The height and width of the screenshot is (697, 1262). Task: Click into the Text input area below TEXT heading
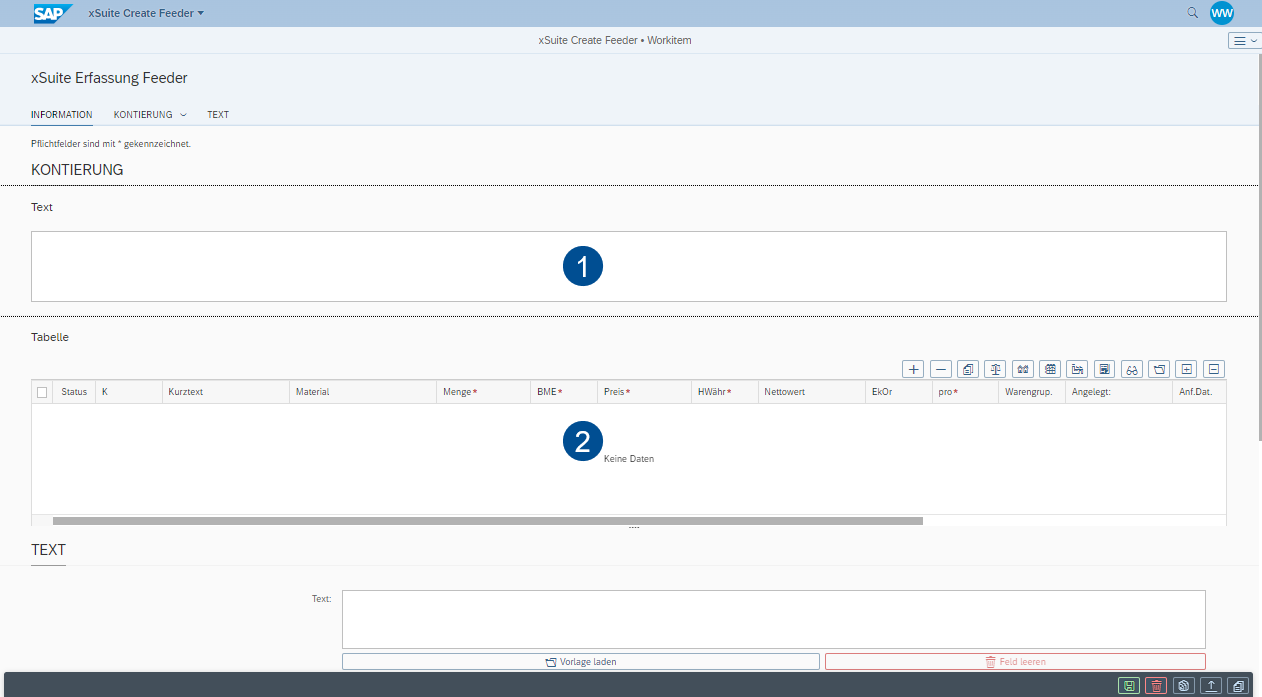[x=773, y=619]
